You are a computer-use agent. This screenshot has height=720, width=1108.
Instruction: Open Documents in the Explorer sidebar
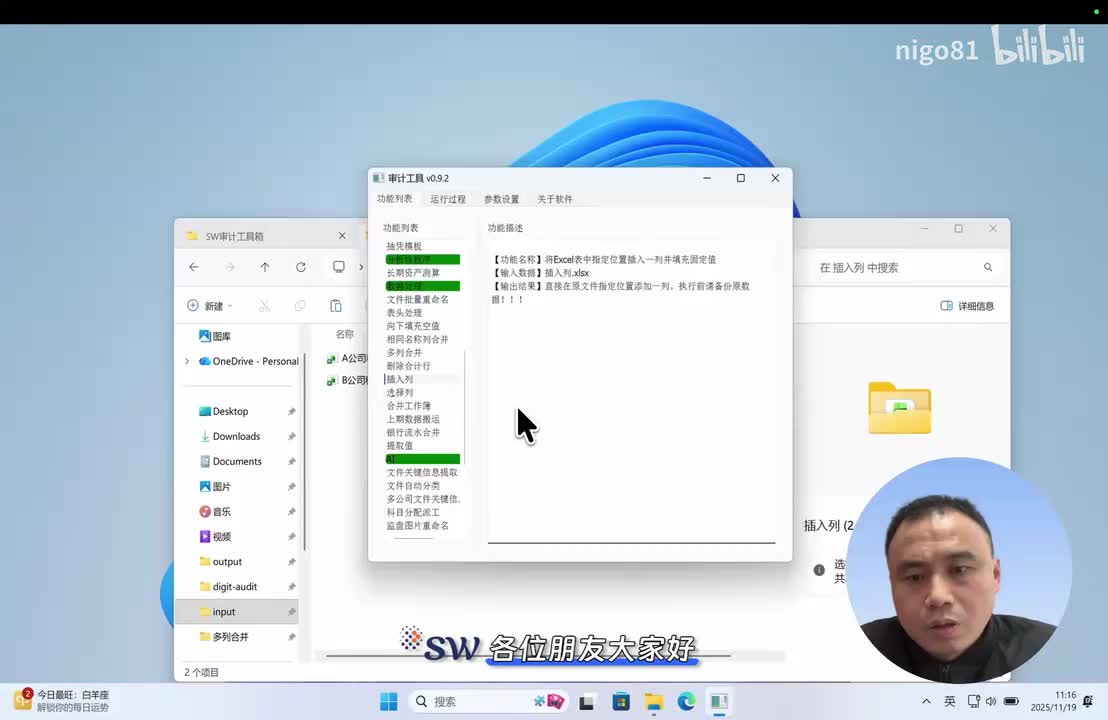[230, 461]
